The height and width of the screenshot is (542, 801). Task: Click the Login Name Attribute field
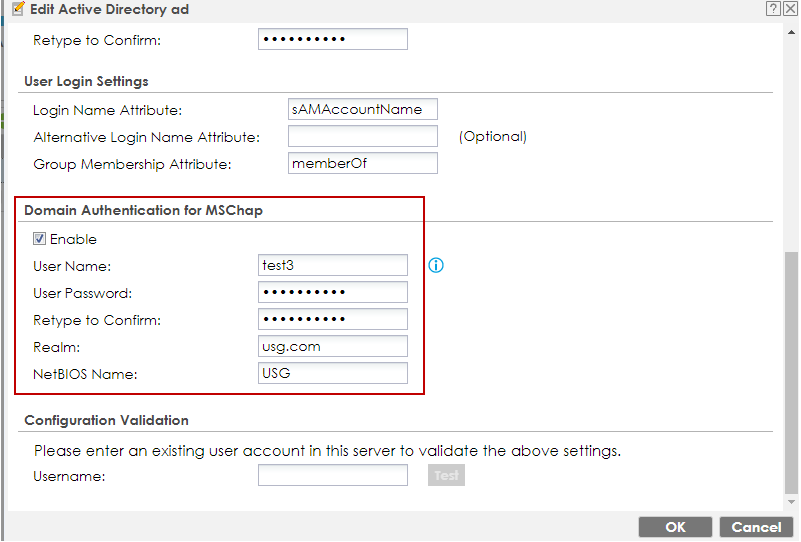362,109
